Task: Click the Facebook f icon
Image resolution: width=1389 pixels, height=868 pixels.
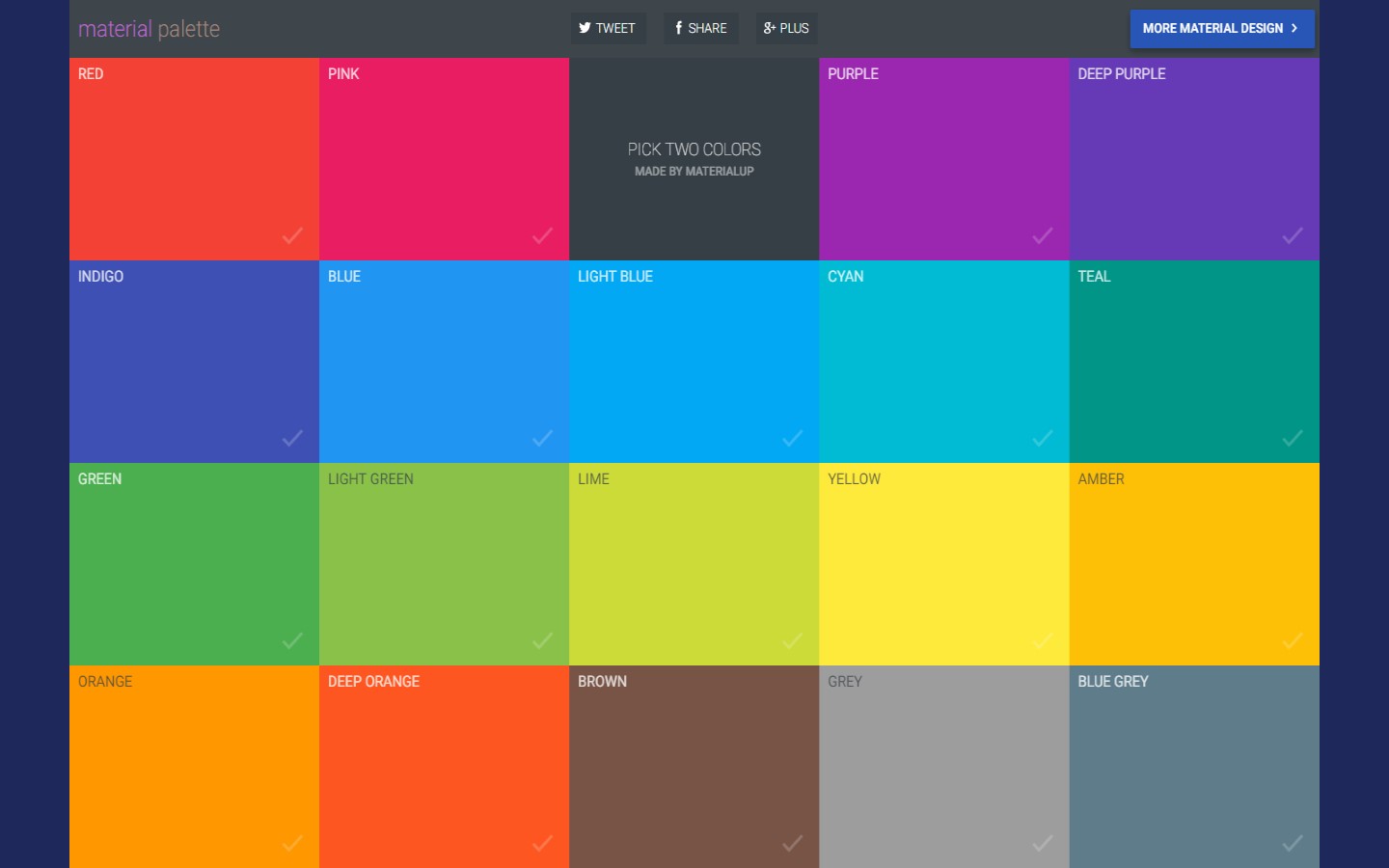Action: point(678,28)
